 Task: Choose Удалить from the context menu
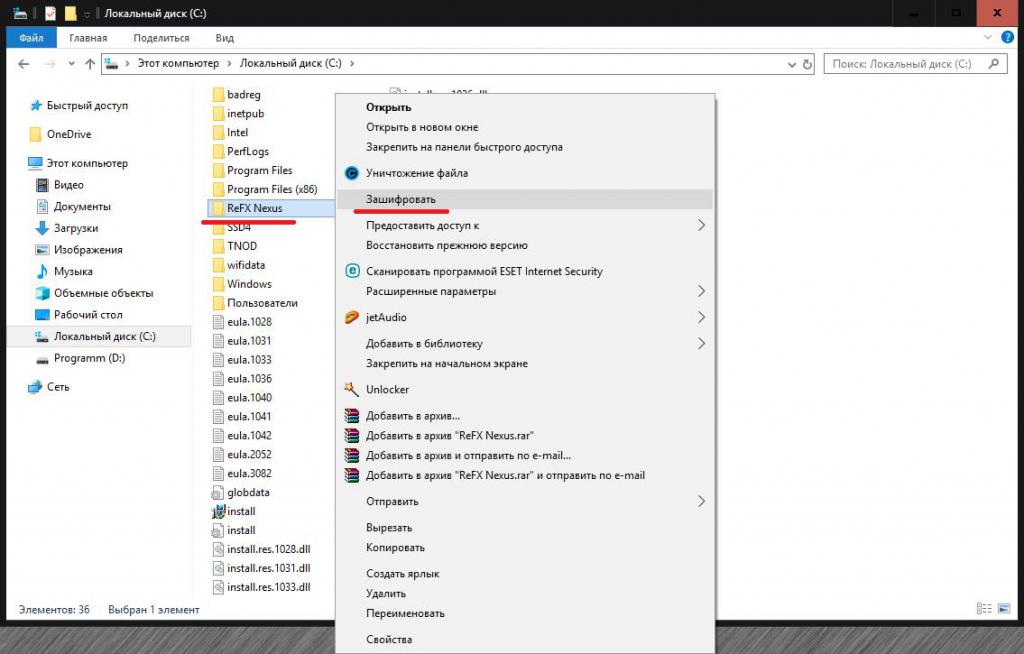(x=525, y=593)
